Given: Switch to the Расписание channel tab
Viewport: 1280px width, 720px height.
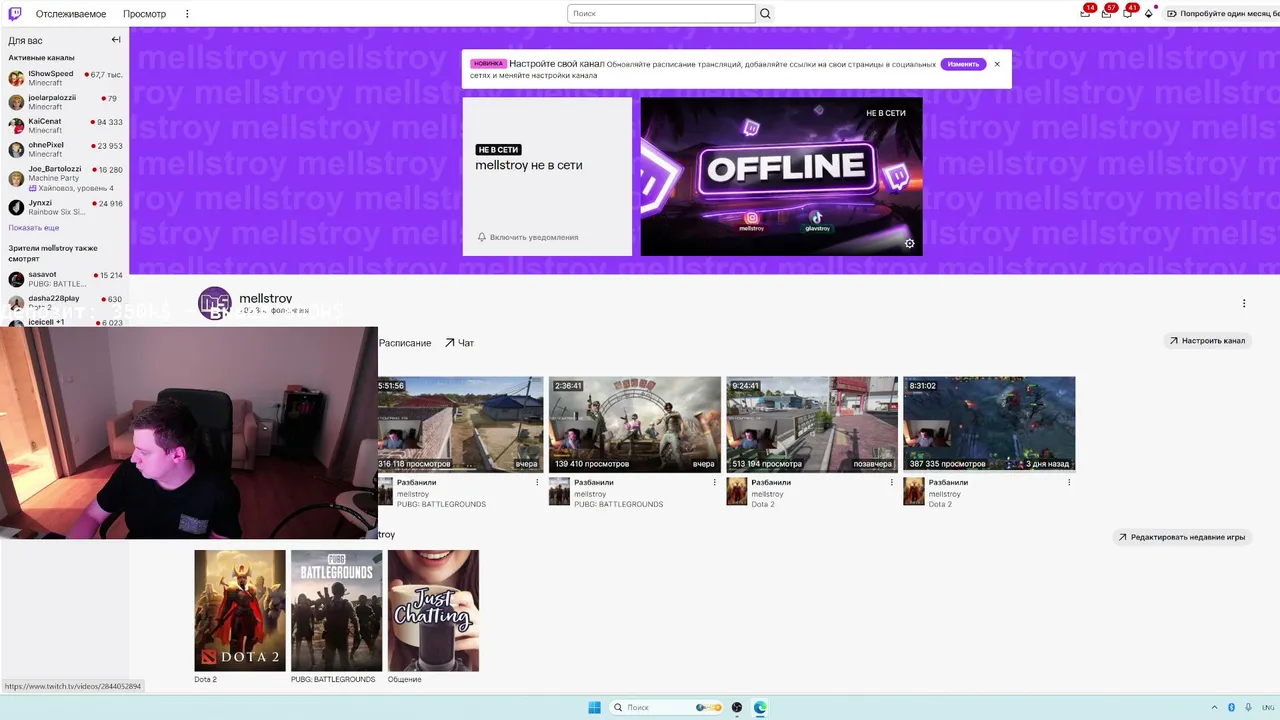Looking at the screenshot, I should click(405, 343).
